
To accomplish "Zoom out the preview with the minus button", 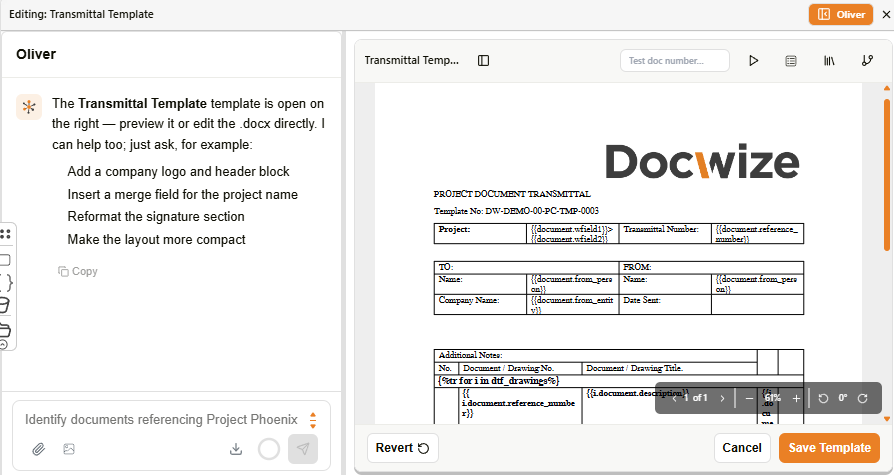I will tap(749, 398).
